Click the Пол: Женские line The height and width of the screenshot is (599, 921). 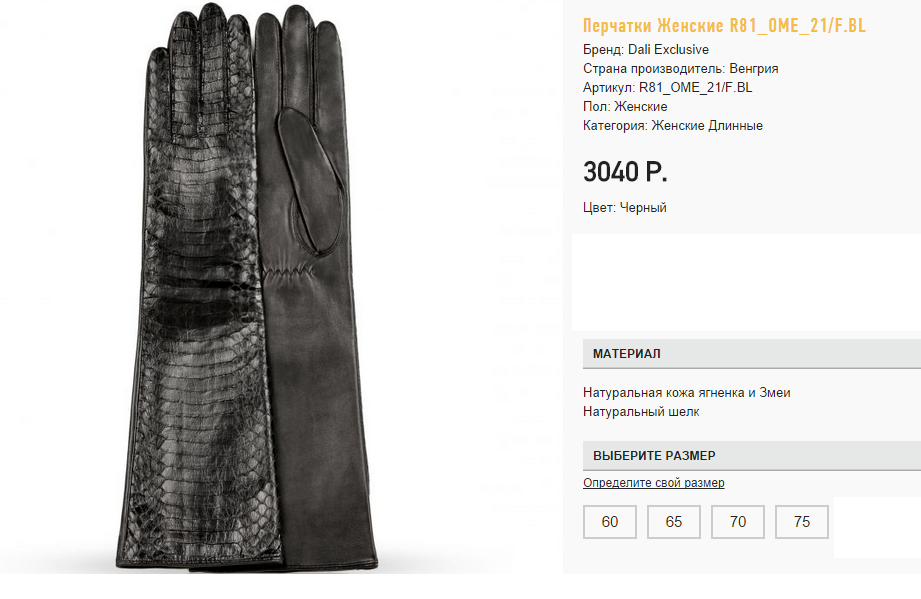point(625,107)
